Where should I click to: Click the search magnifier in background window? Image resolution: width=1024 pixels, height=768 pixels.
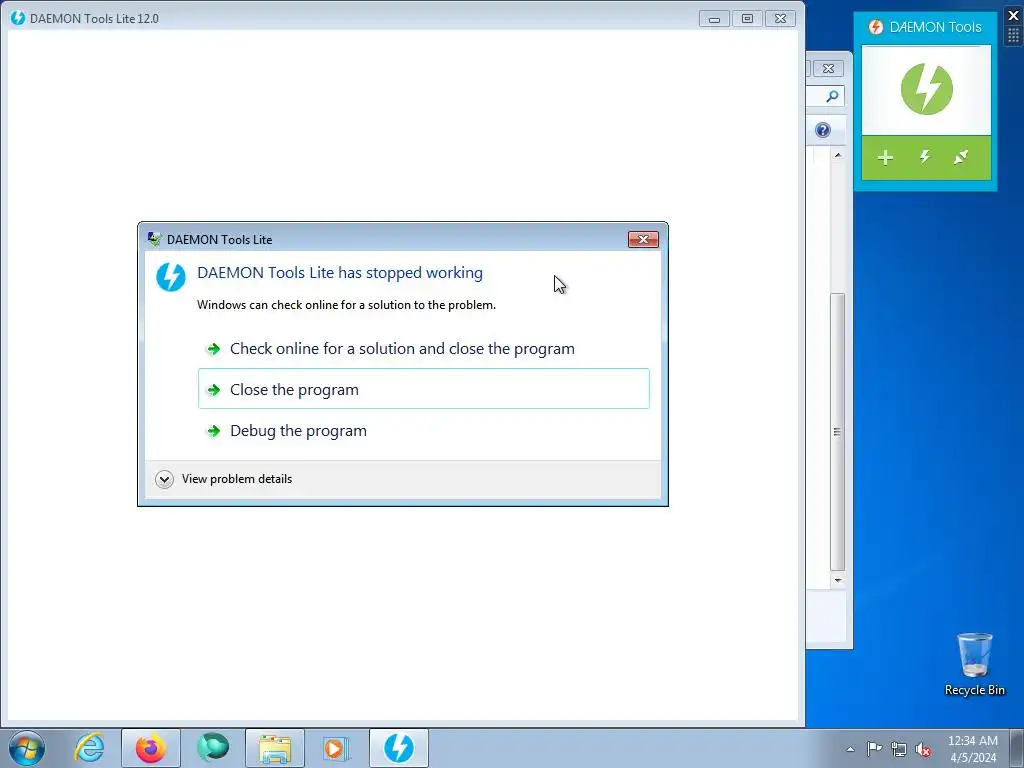[832, 97]
